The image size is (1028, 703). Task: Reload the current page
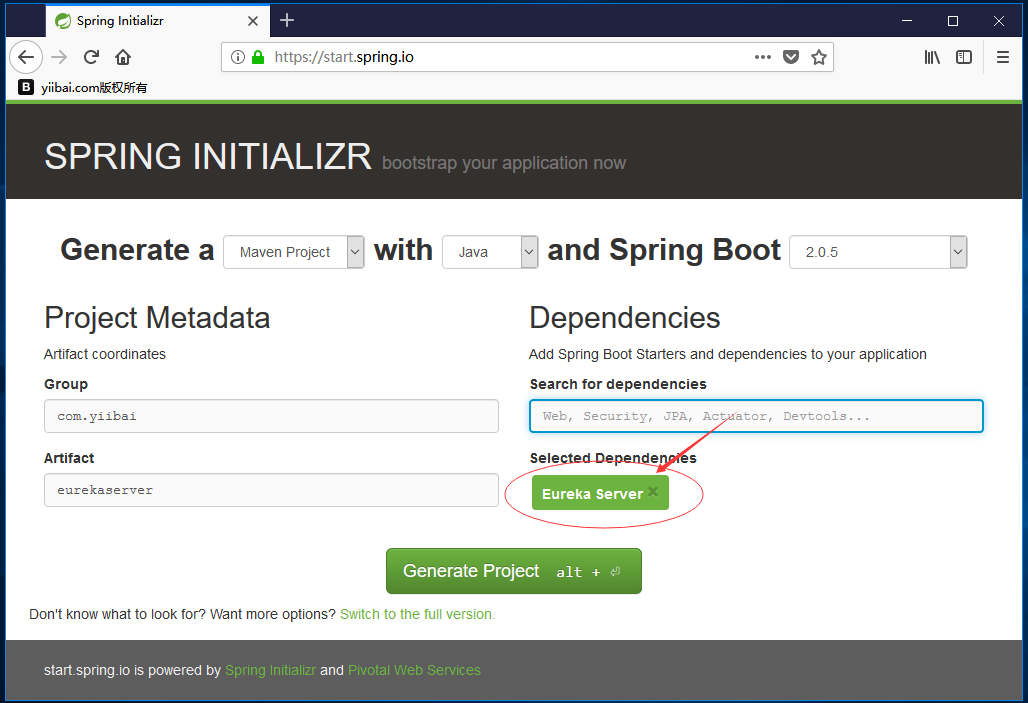91,57
